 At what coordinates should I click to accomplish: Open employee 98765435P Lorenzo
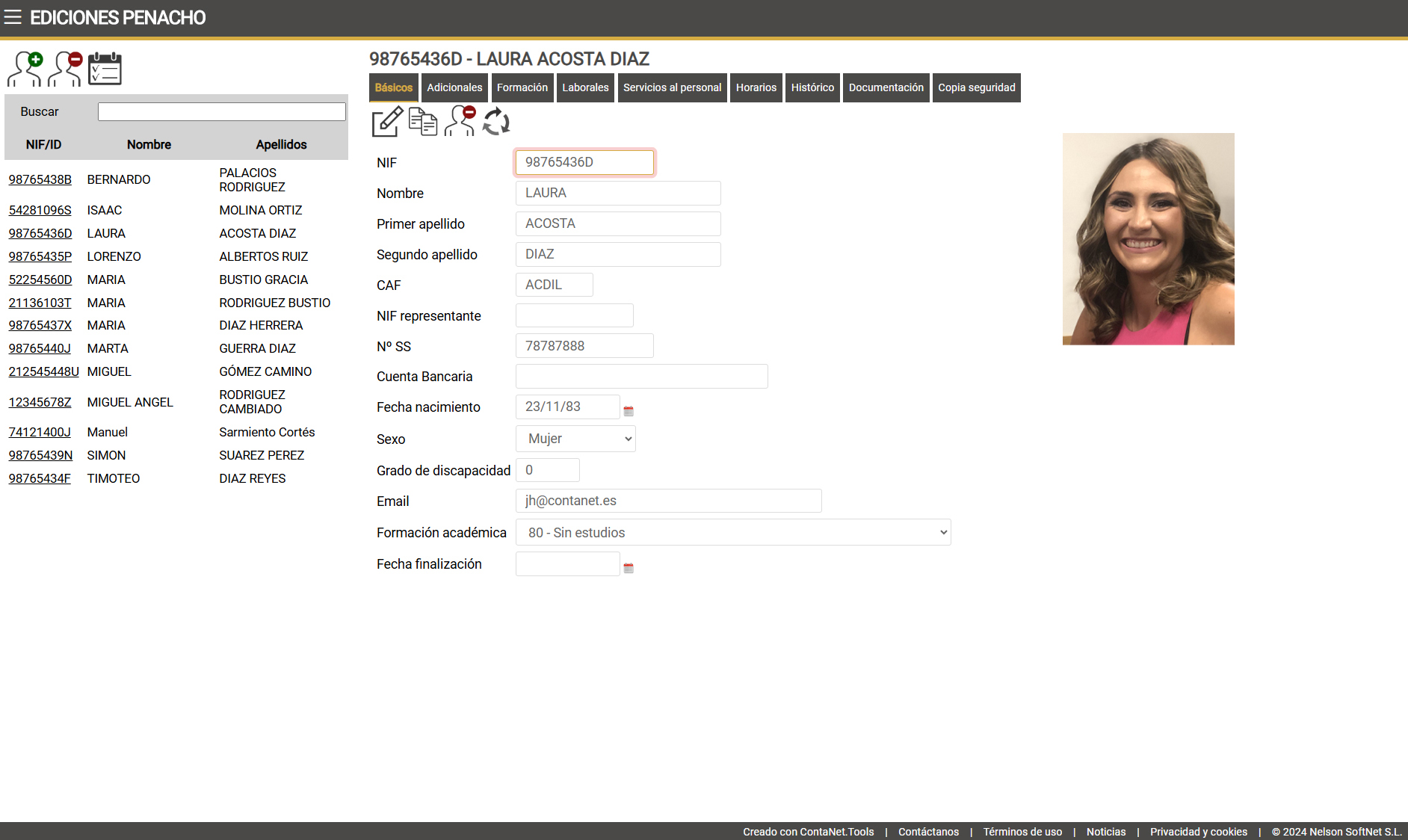pyautogui.click(x=40, y=256)
